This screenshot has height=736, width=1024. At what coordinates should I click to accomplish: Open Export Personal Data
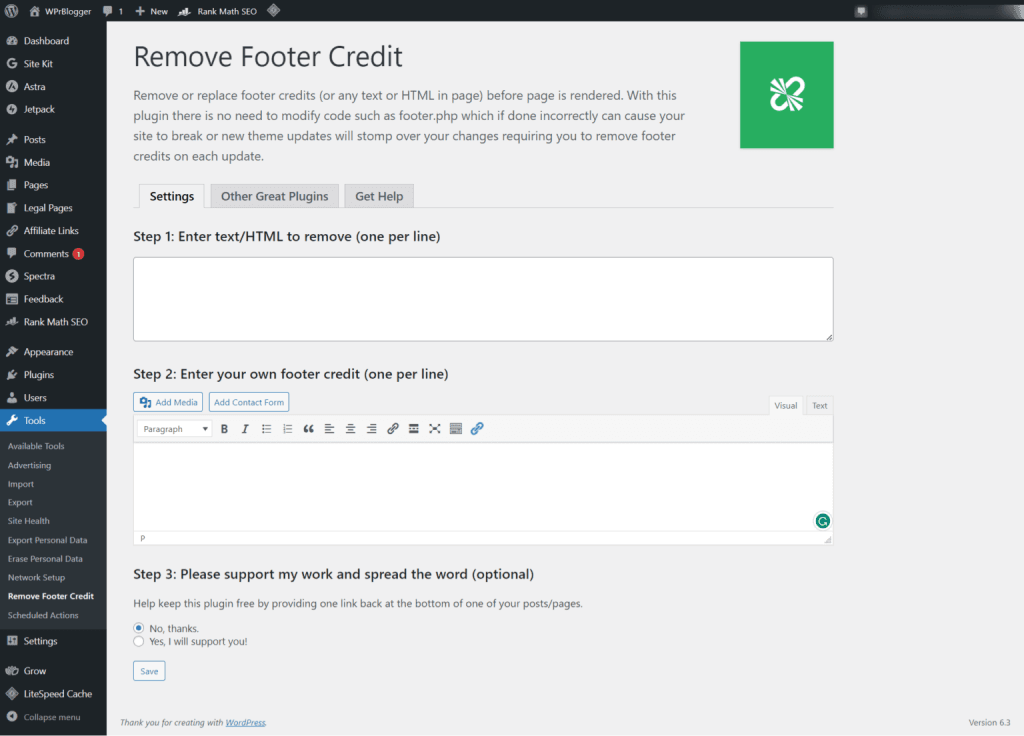click(48, 540)
